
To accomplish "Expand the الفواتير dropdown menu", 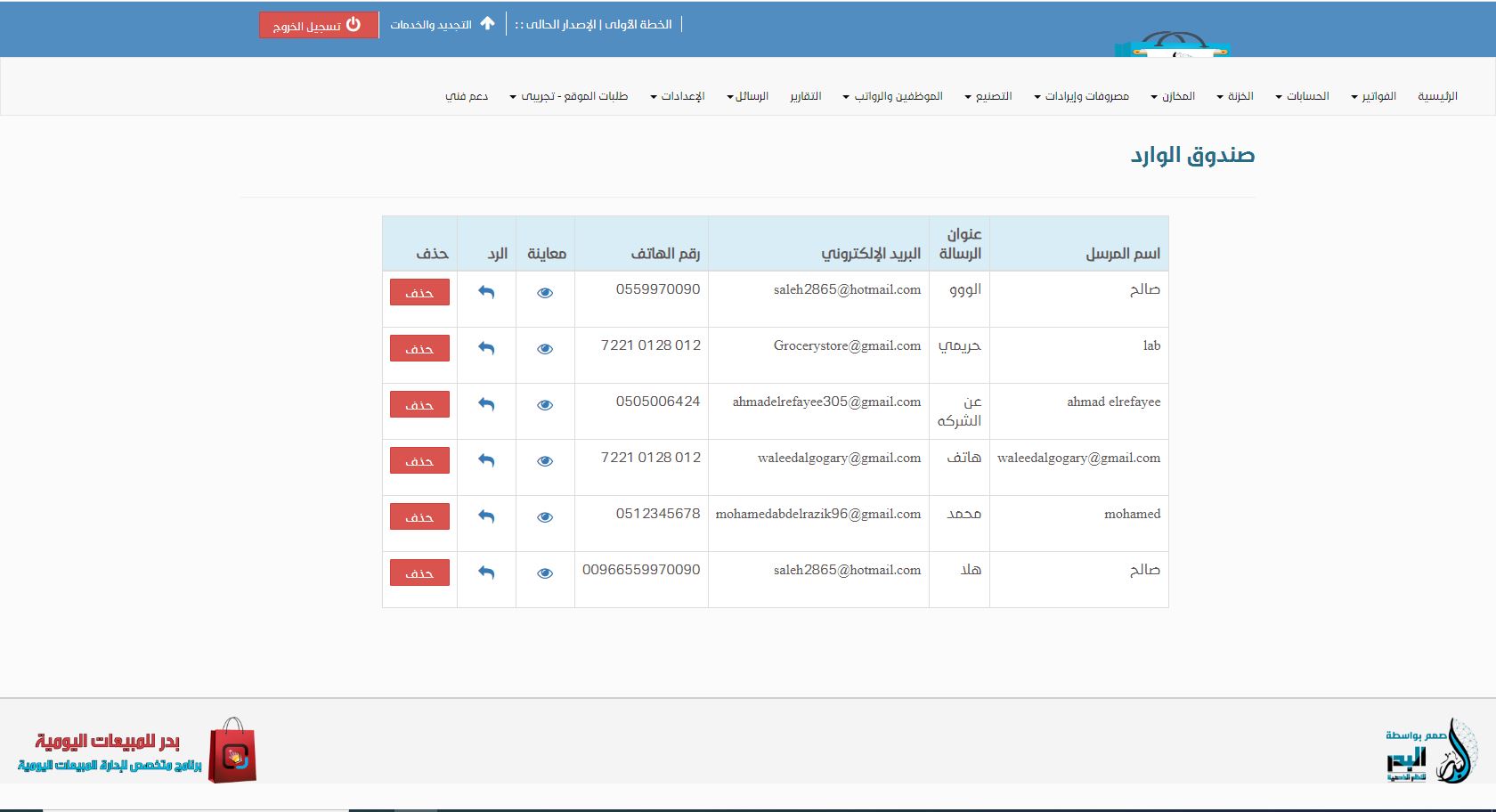I will (x=1373, y=96).
